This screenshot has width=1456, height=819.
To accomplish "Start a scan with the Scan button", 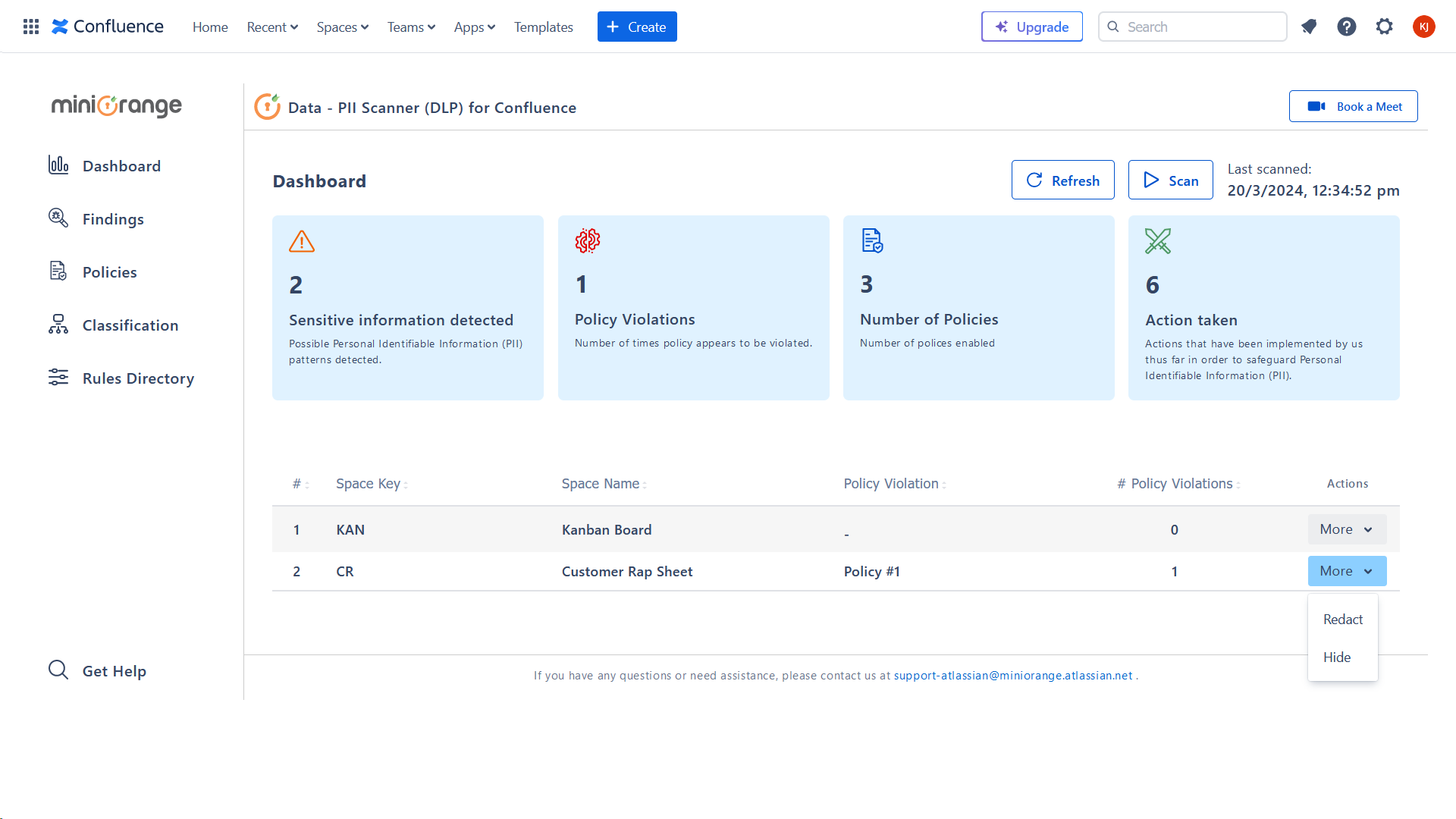I will click(x=1170, y=180).
